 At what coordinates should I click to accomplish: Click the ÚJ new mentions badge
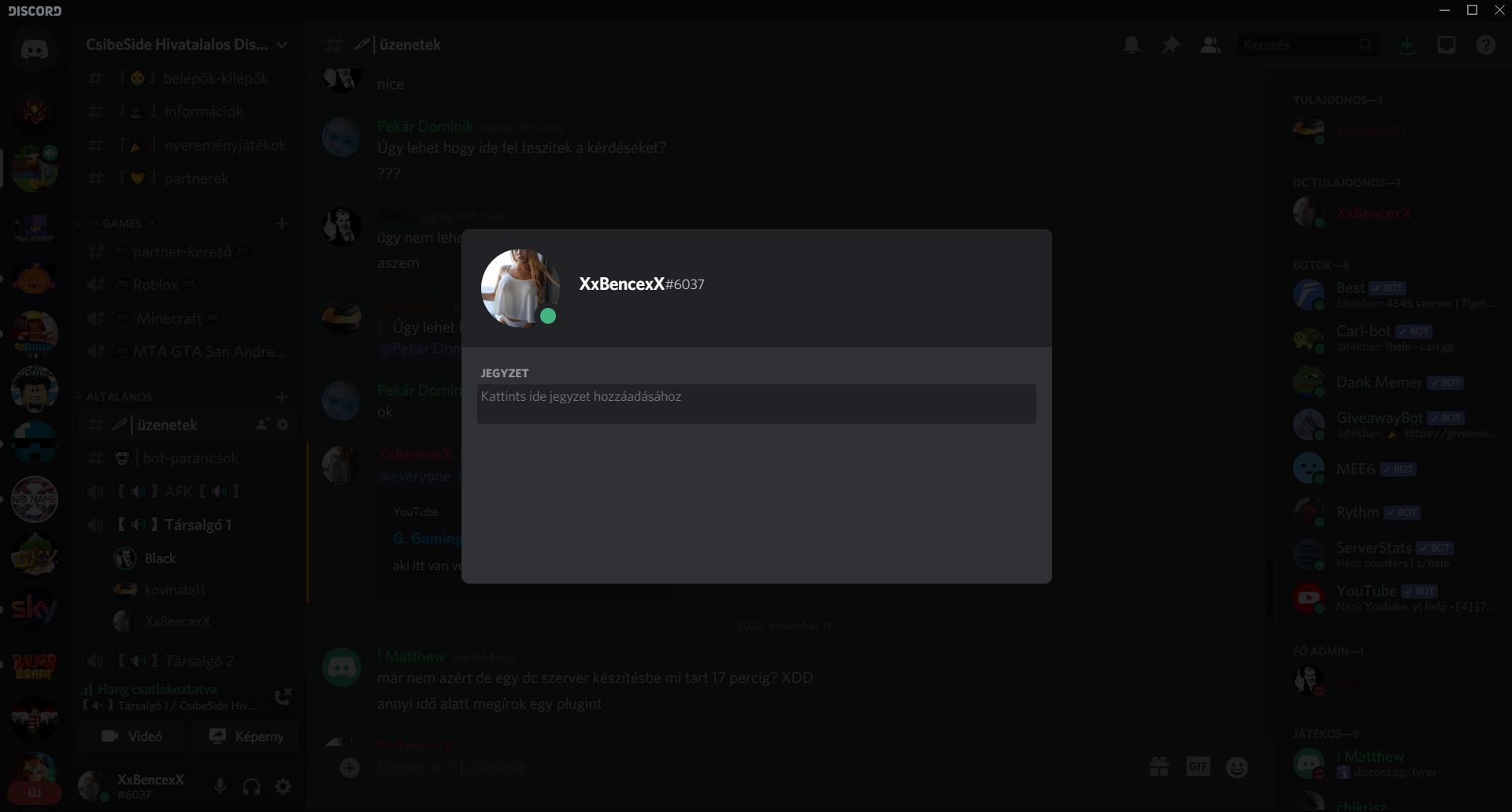pyautogui.click(x=35, y=793)
